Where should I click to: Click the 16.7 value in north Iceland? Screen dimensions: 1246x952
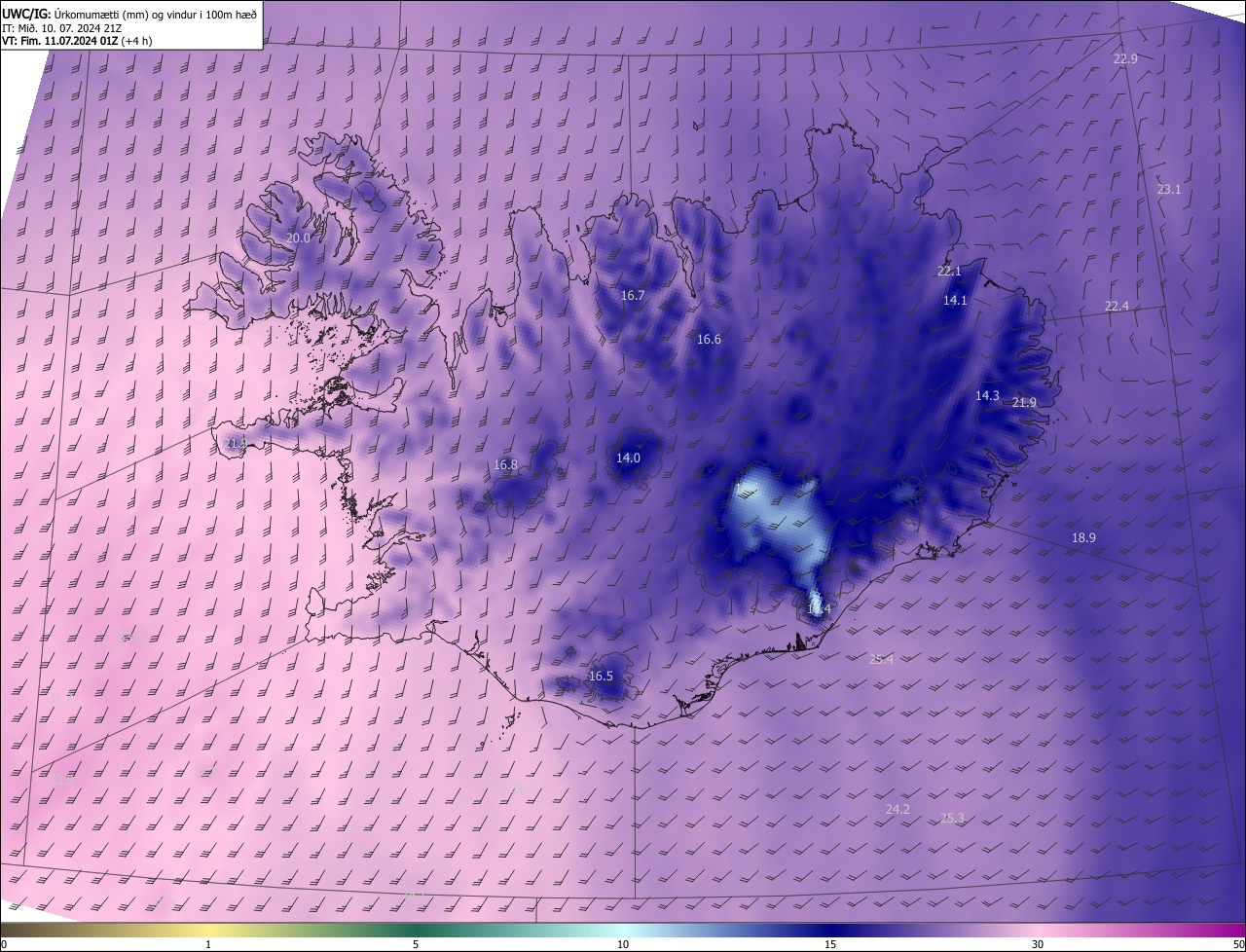pyautogui.click(x=633, y=295)
